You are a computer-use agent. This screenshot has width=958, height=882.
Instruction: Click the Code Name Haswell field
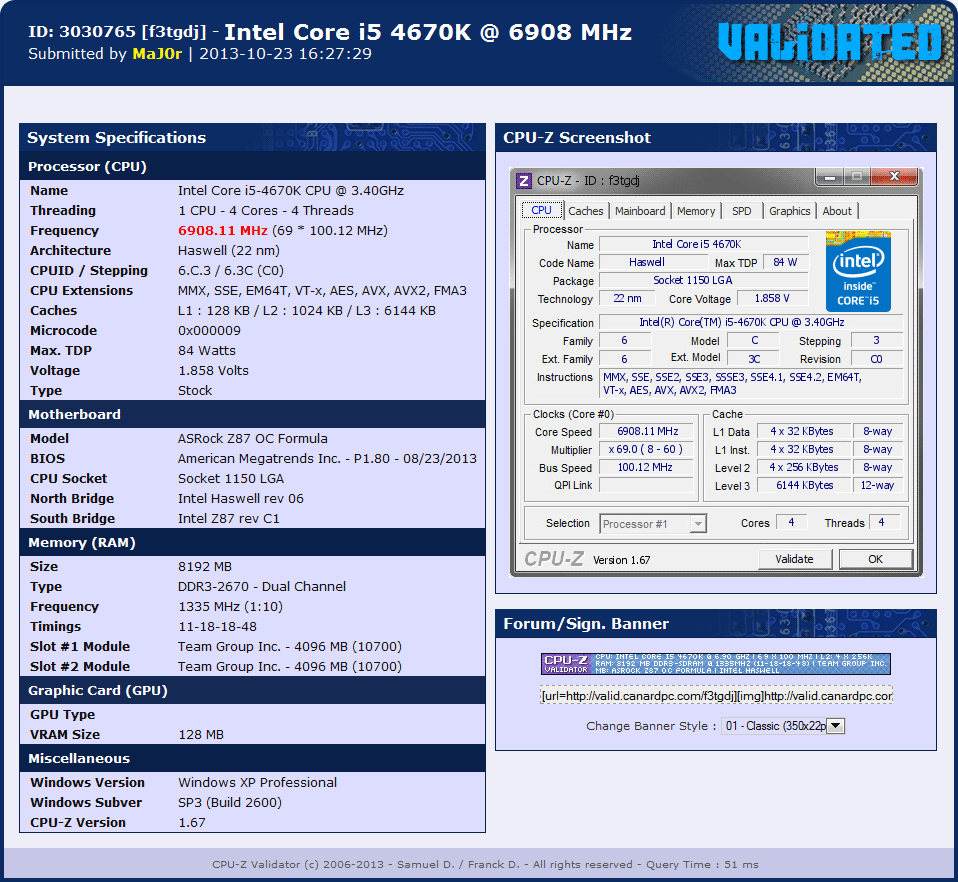tap(654, 262)
